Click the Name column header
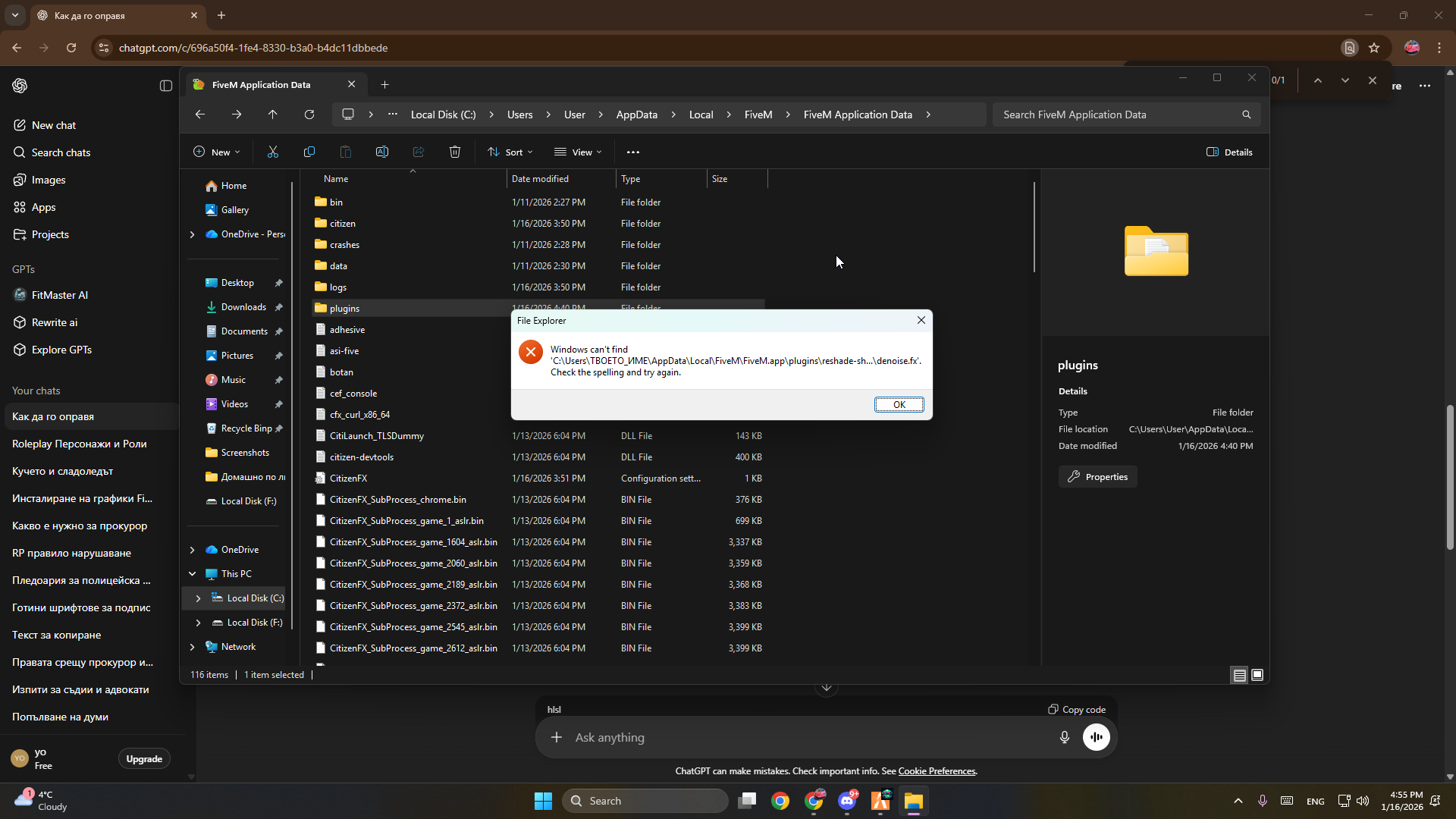The image size is (1456, 819). [x=336, y=179]
